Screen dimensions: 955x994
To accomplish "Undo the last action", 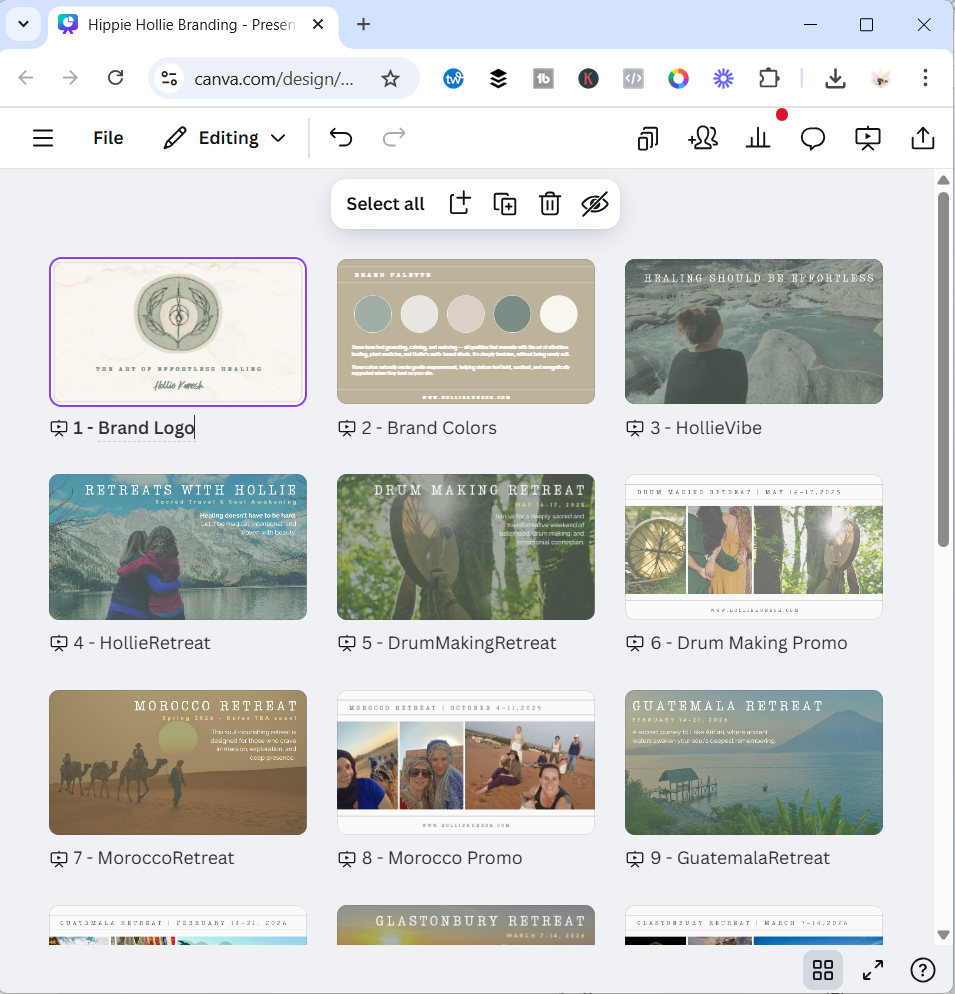I will point(341,138).
